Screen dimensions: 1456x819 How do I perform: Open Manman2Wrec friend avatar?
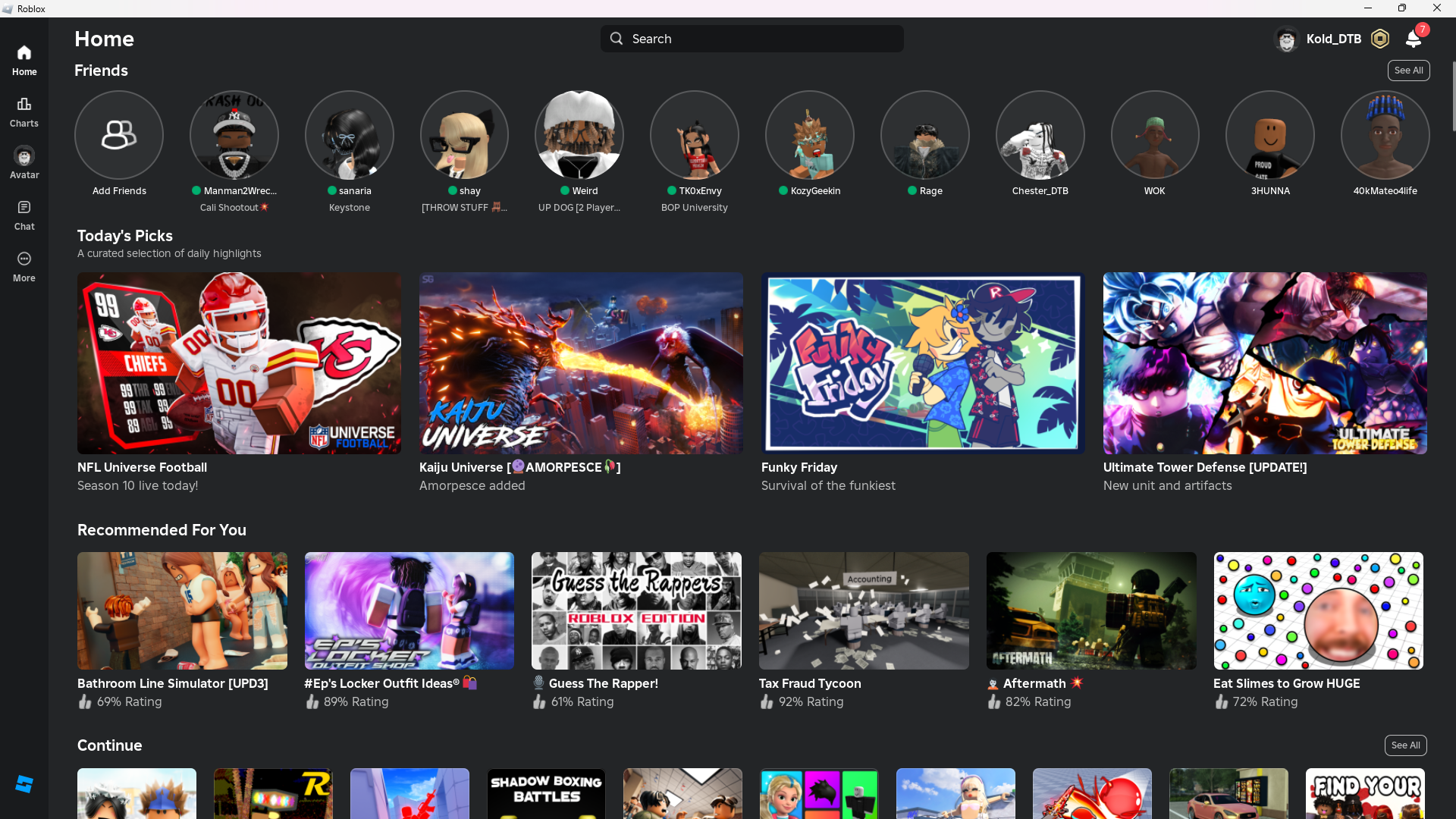[x=234, y=135]
